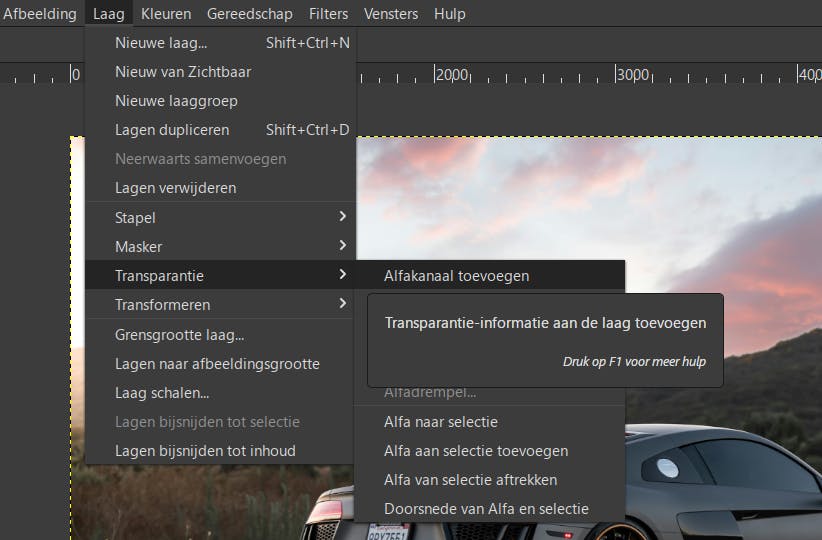The image size is (822, 540).
Task: Create a Nieuwe laaggroep
Action: [220, 101]
